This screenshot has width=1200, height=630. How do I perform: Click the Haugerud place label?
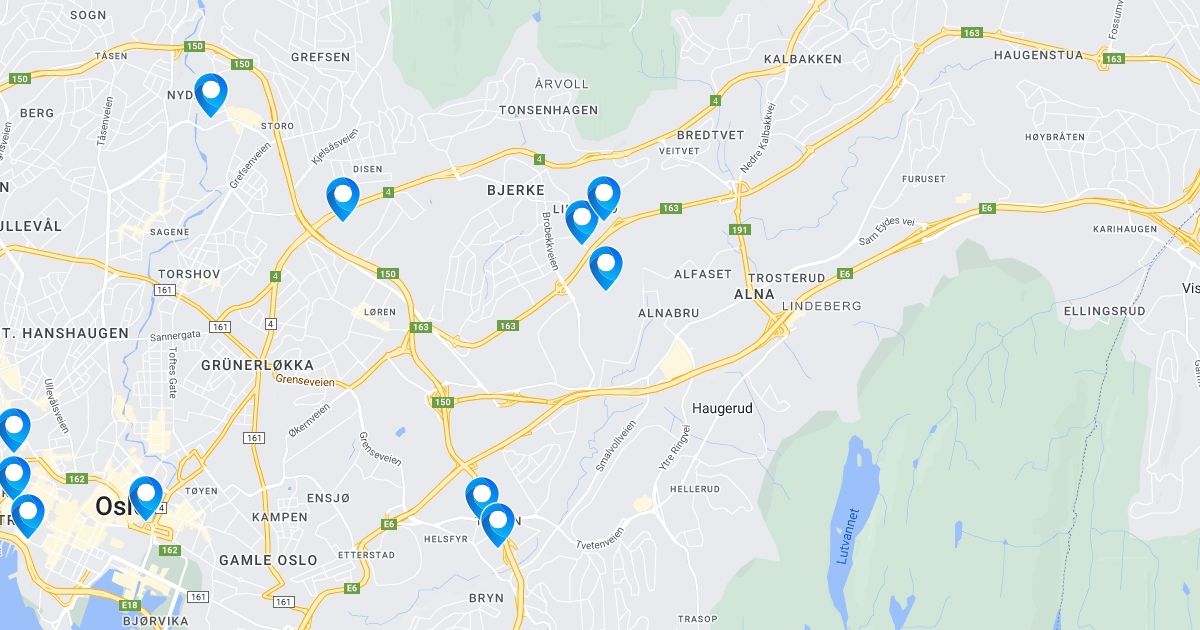(x=722, y=409)
